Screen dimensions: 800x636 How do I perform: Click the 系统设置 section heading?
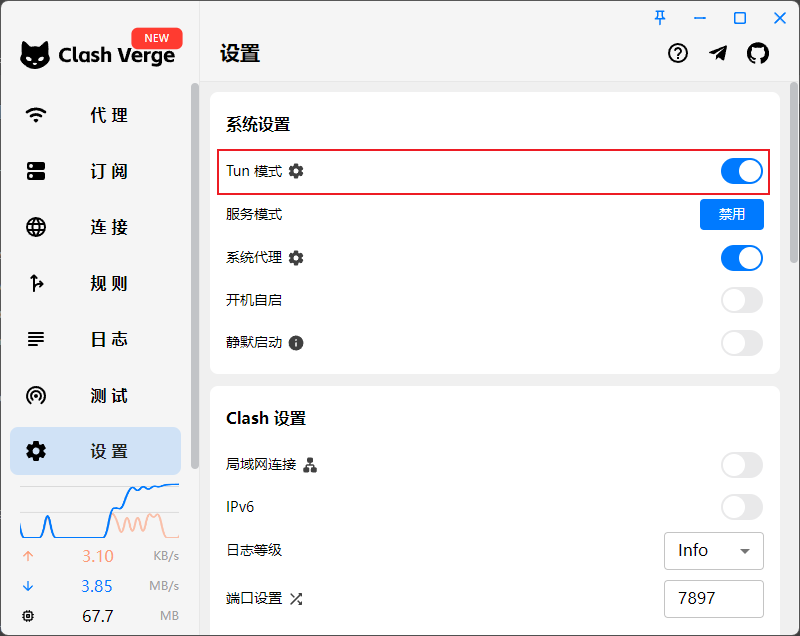click(258, 124)
